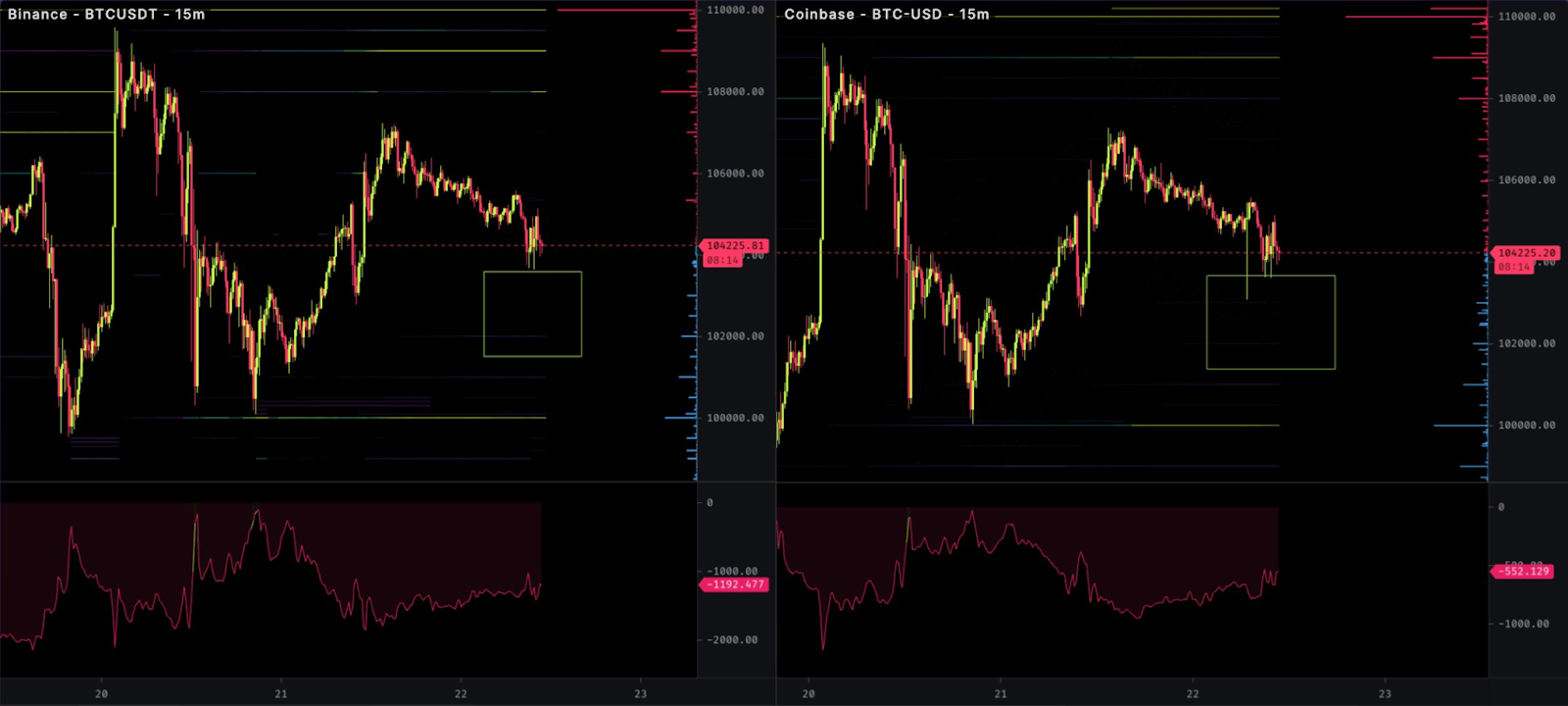
Task: Click the Binance - BTCUSDT - 15m pane title
Action: coord(106,15)
